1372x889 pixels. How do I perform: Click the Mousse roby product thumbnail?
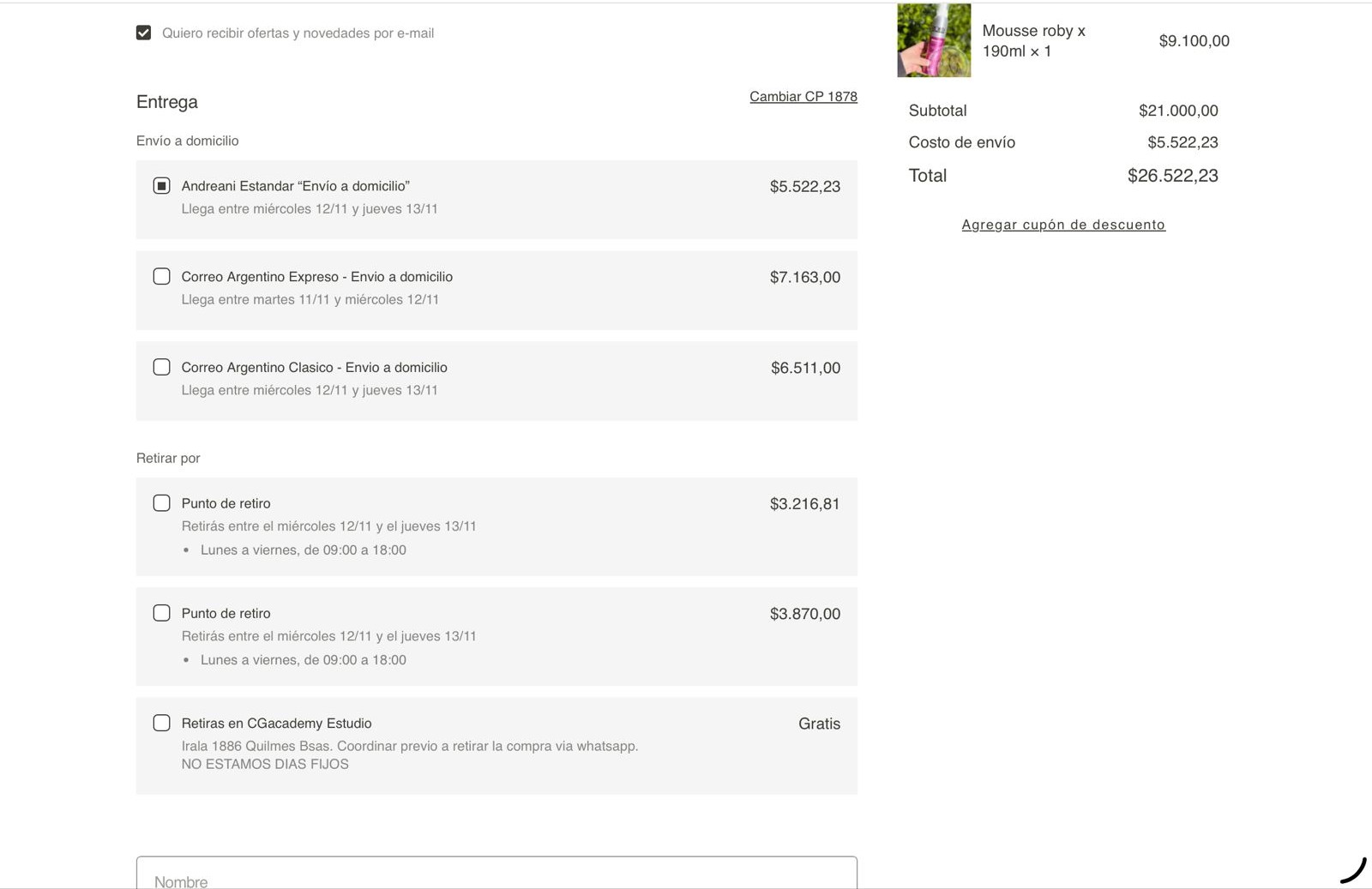934,40
